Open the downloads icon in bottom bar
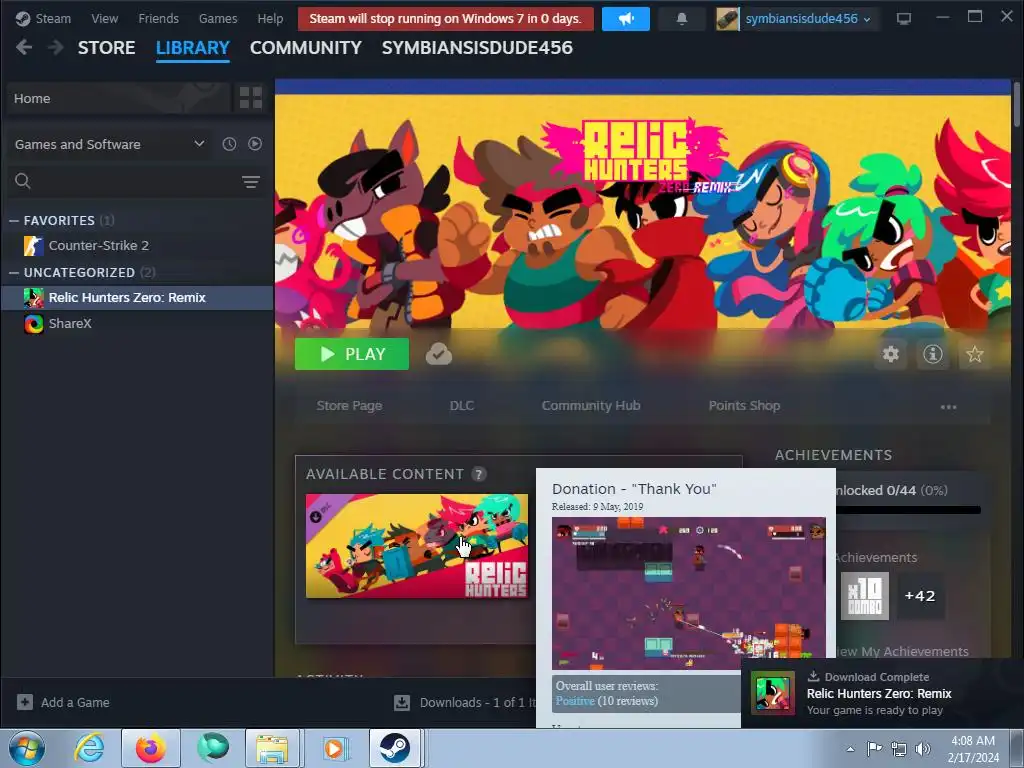Screen dimensions: 1024x768 click(x=402, y=703)
